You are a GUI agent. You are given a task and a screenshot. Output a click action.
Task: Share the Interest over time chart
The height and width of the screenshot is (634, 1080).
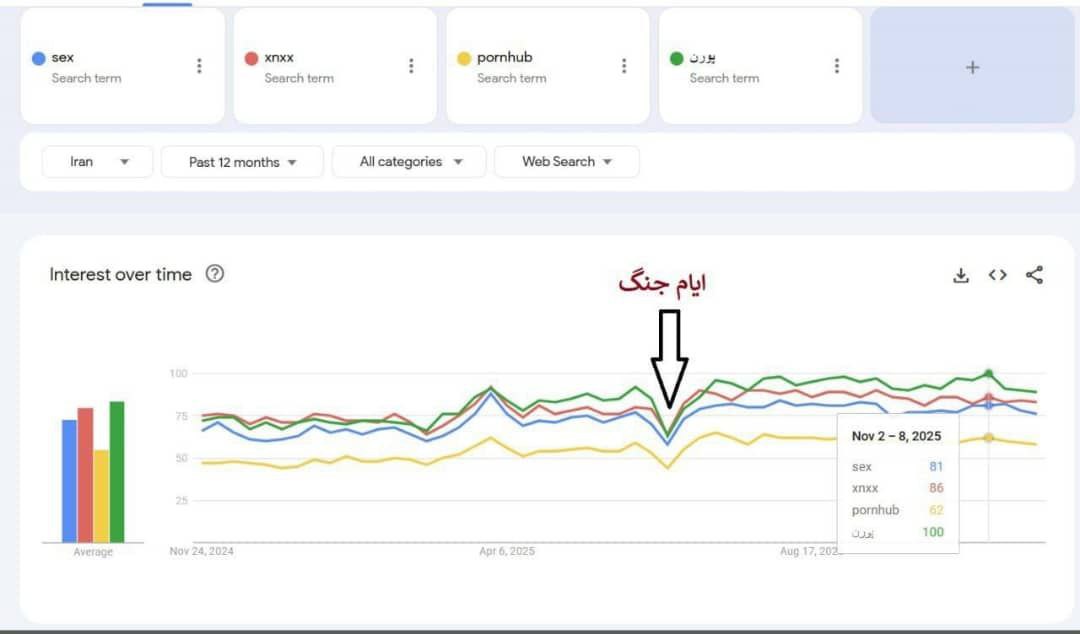click(1035, 275)
